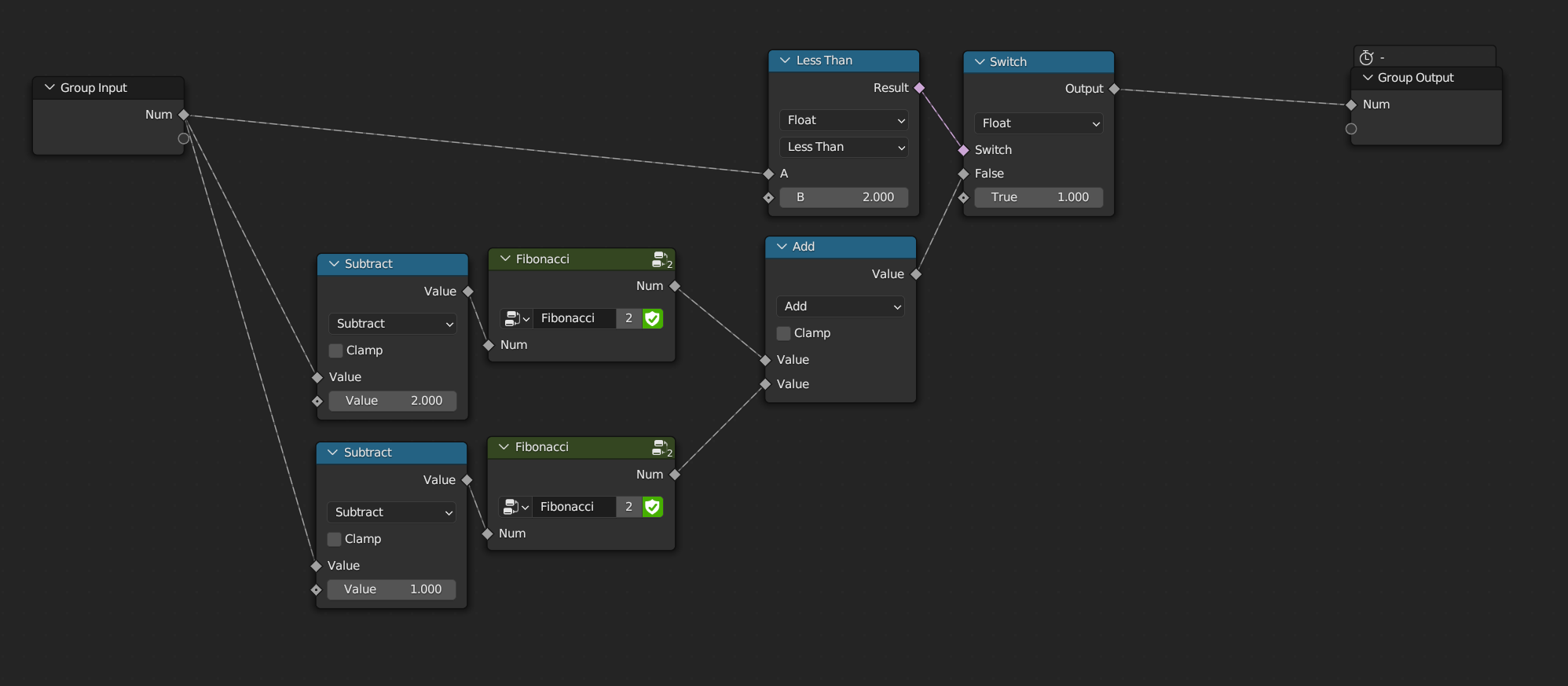Click the Add node's Value output socket
This screenshot has width=1568, height=686.
[916, 274]
